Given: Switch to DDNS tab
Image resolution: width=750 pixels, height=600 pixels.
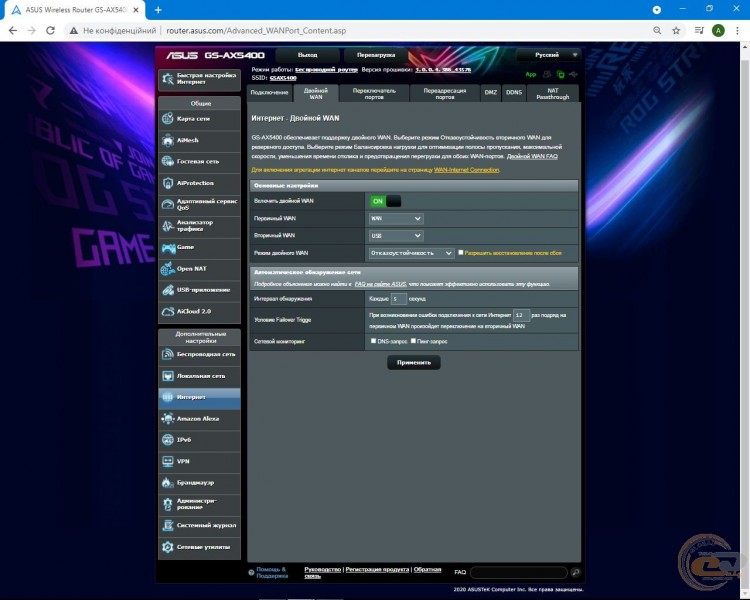Looking at the screenshot, I should click(514, 93).
